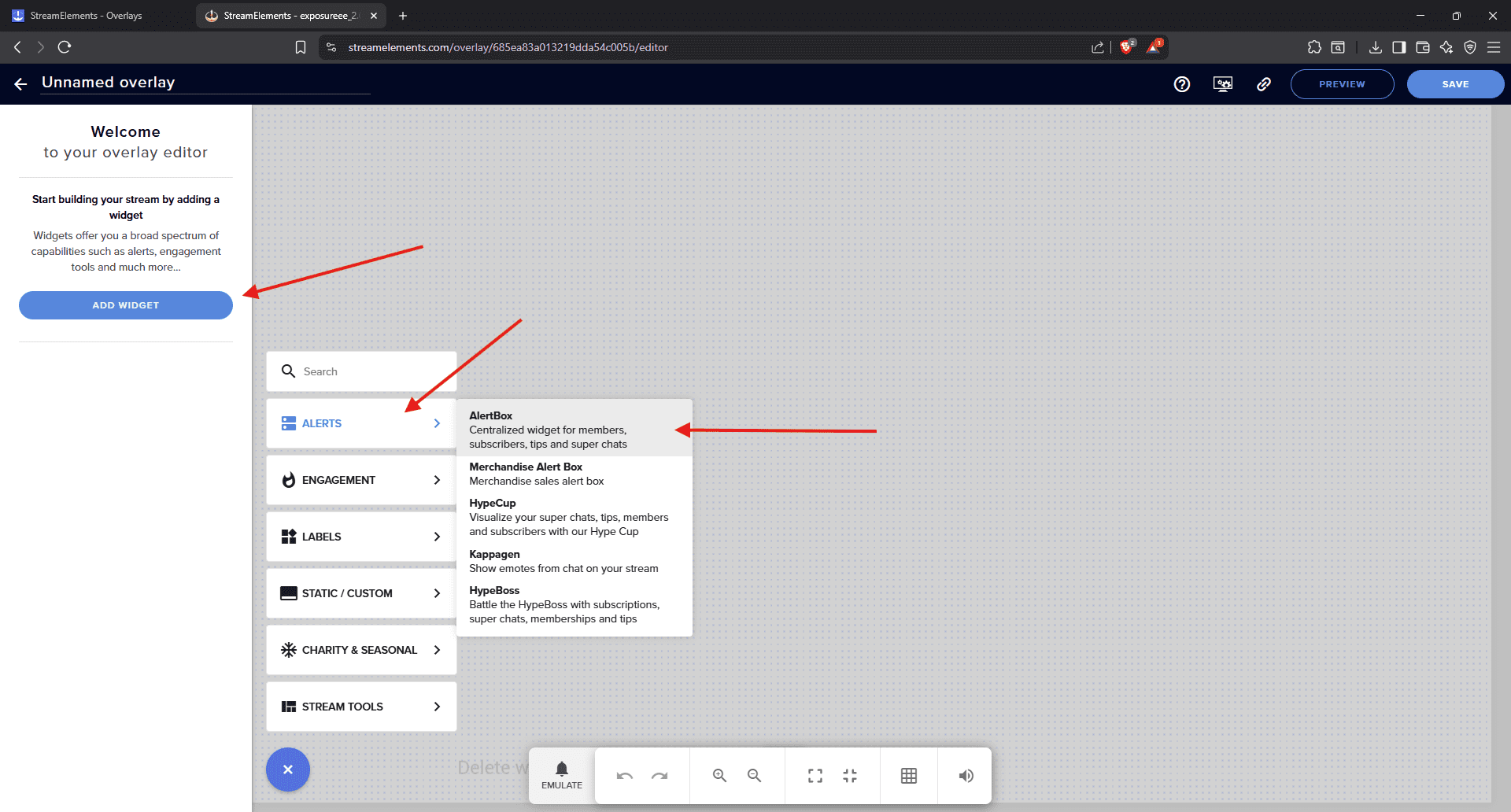The height and width of the screenshot is (812, 1511).
Task: Open the browser hamburger menu
Action: coord(1494,47)
